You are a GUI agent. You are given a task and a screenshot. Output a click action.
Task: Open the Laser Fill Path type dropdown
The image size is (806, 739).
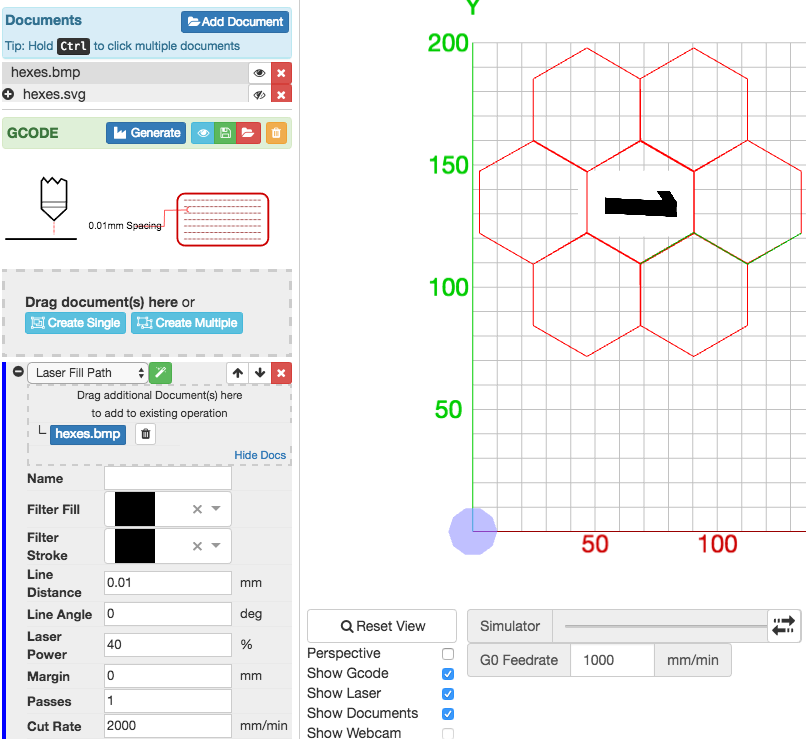[88, 373]
